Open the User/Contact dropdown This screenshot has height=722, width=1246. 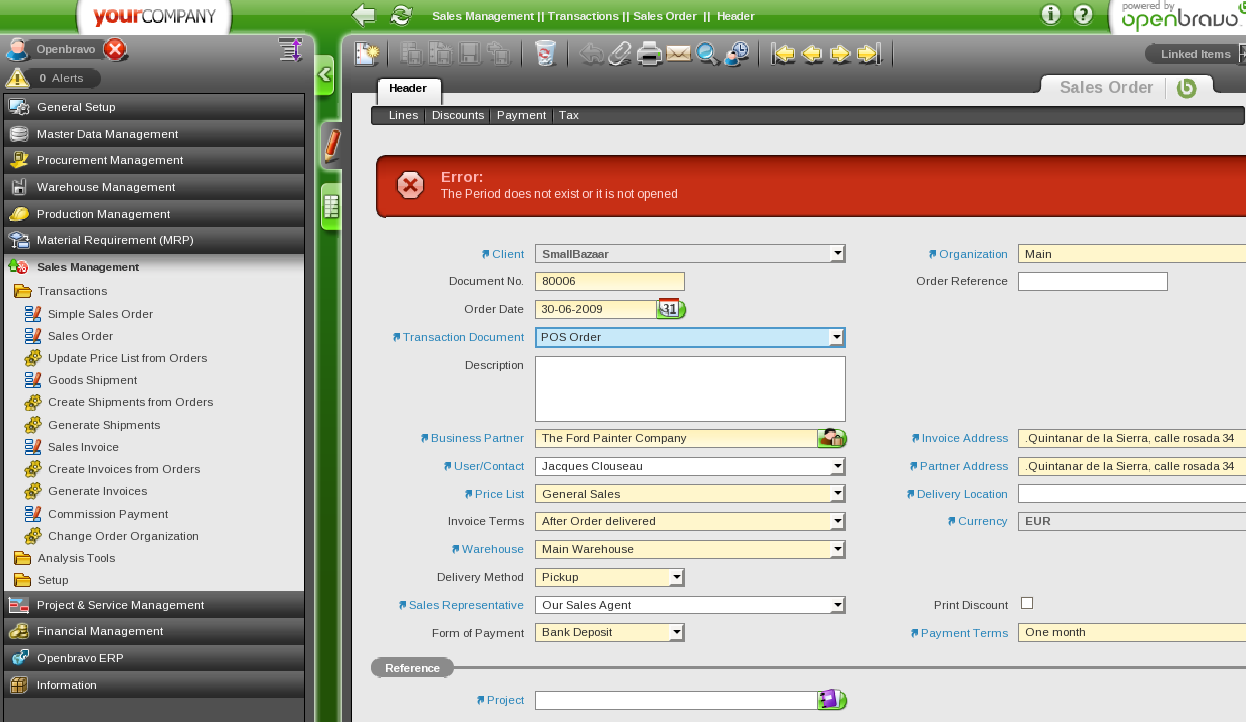tap(837, 466)
